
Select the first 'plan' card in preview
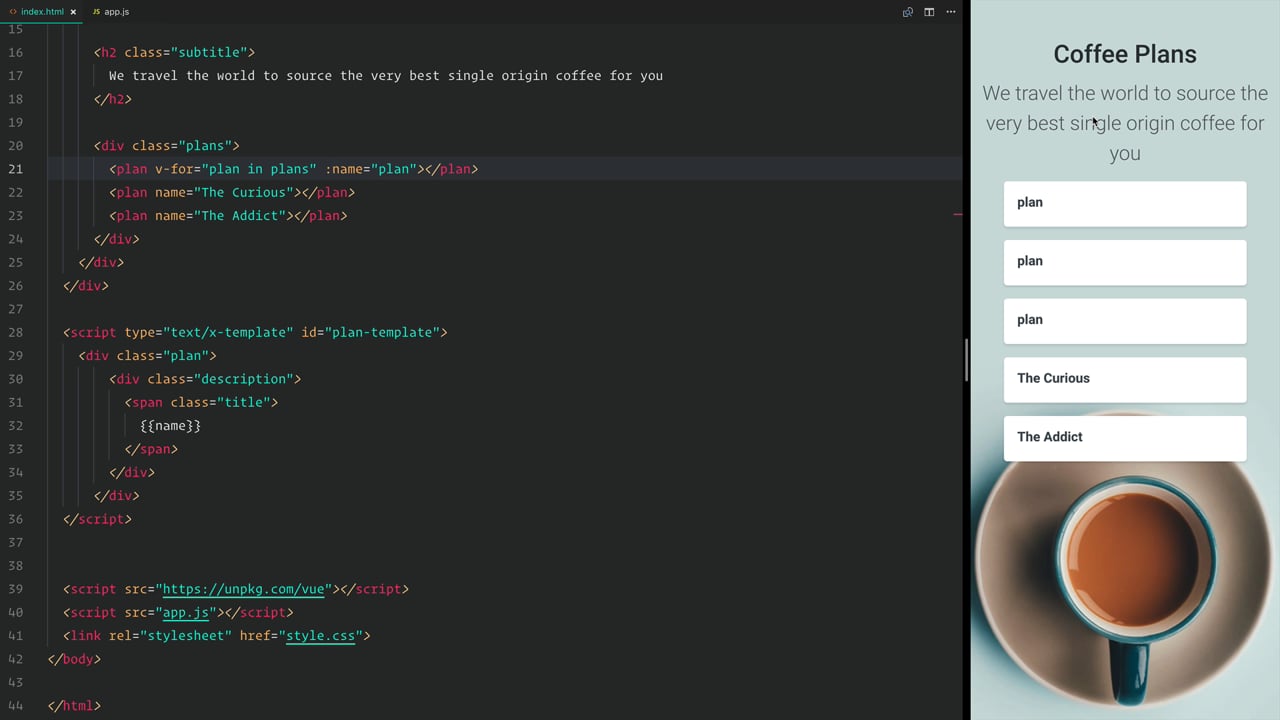[1125, 204]
